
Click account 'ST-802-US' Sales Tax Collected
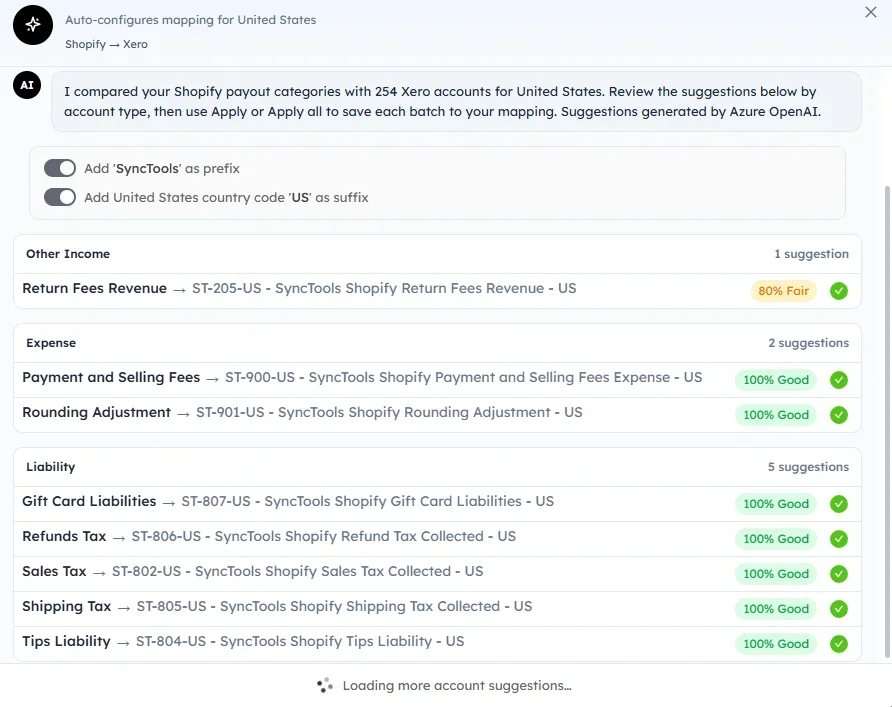[x=298, y=571]
